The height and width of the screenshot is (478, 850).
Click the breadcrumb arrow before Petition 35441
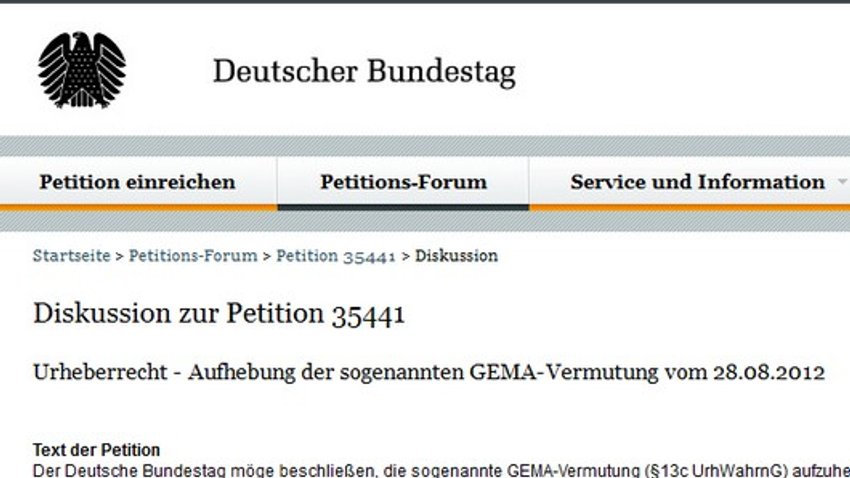point(267,256)
